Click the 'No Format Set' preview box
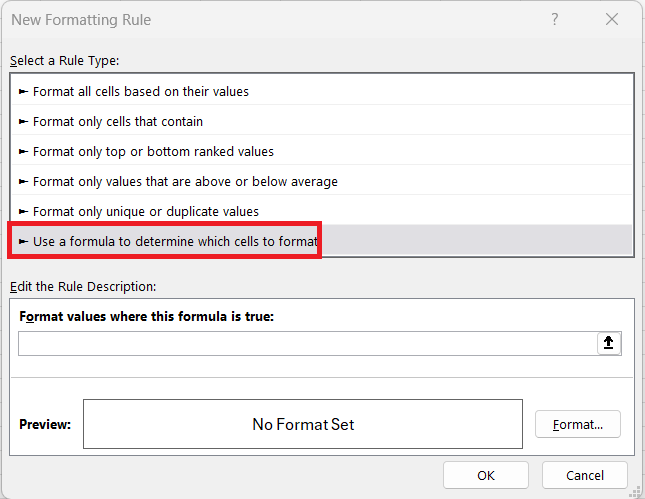This screenshot has height=499, width=645. (x=303, y=424)
